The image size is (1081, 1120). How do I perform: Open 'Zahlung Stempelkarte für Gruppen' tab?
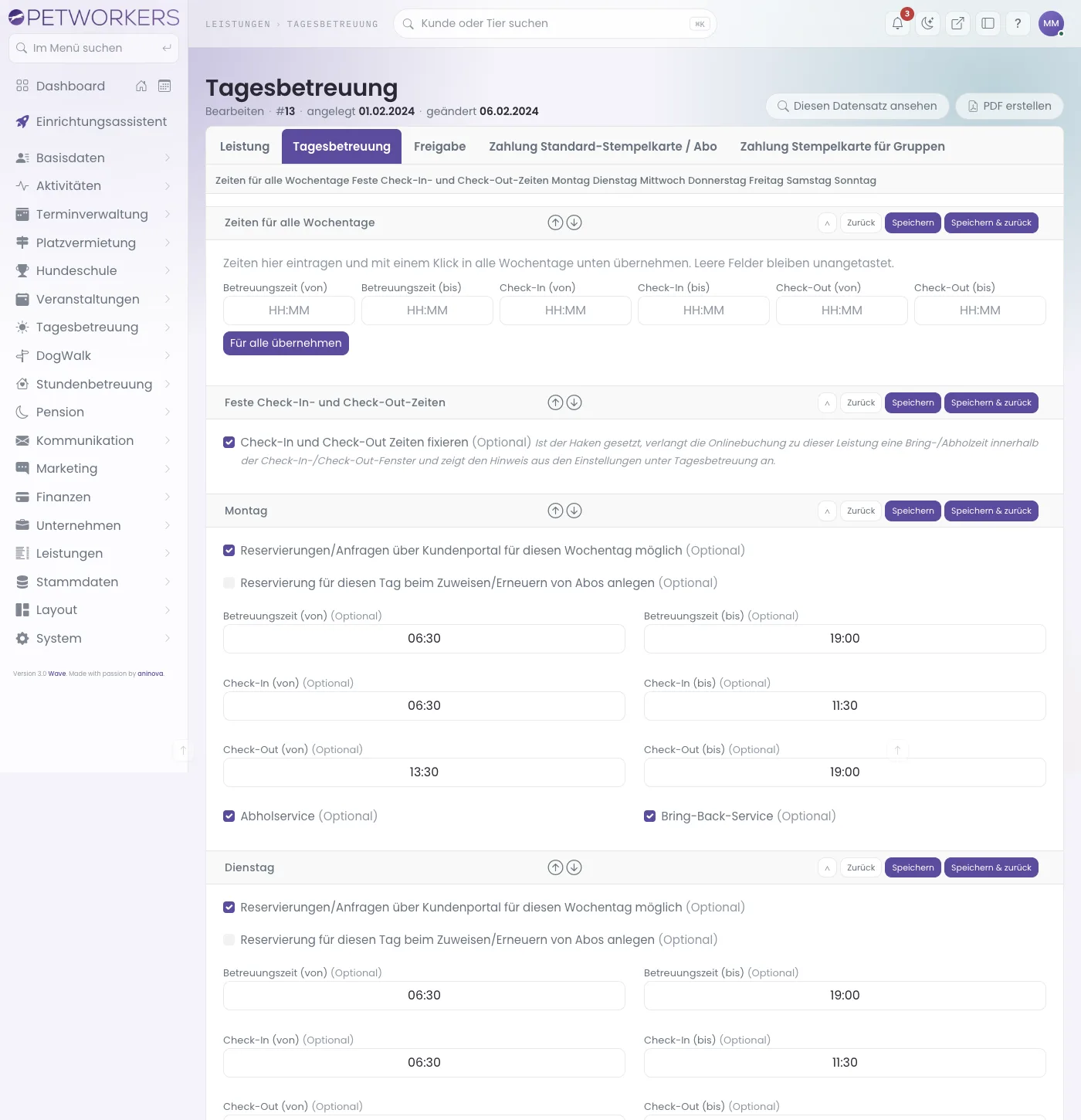point(842,147)
